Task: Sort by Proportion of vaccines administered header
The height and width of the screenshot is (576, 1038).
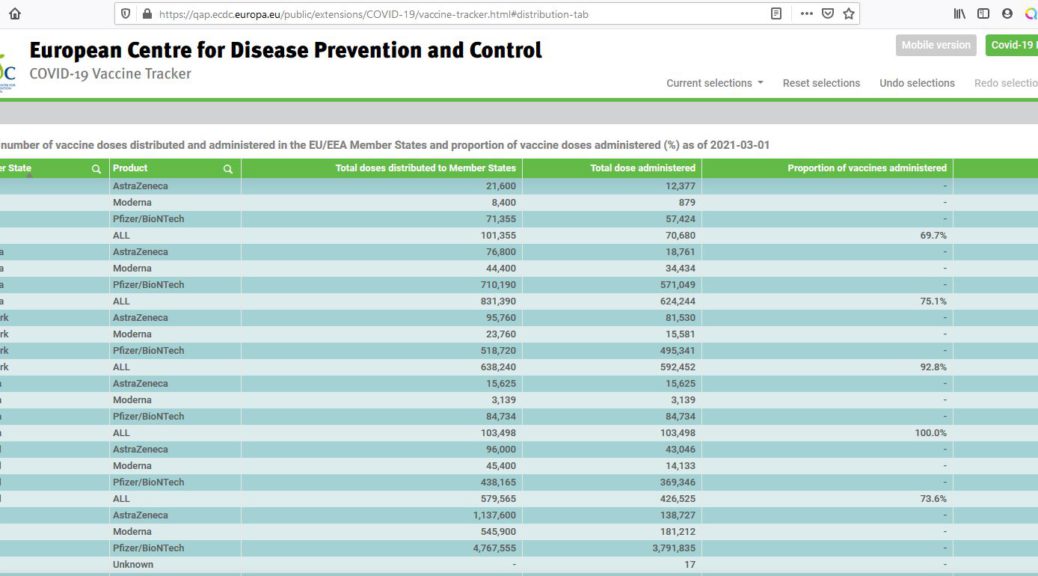Action: (867, 168)
